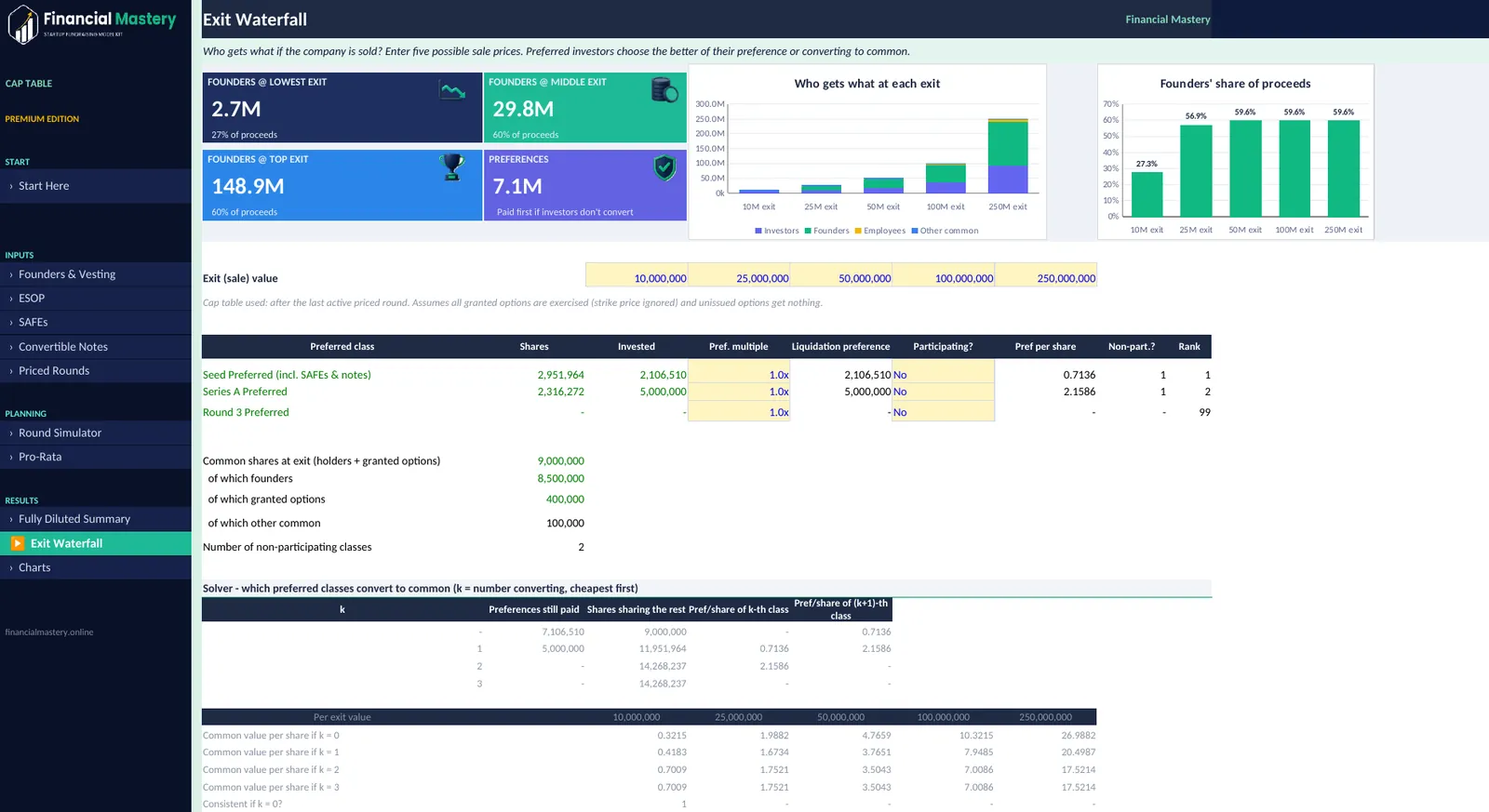This screenshot has height=812, width=1489.
Task: Go to Founders & Vesting inputs
Action: click(x=96, y=274)
